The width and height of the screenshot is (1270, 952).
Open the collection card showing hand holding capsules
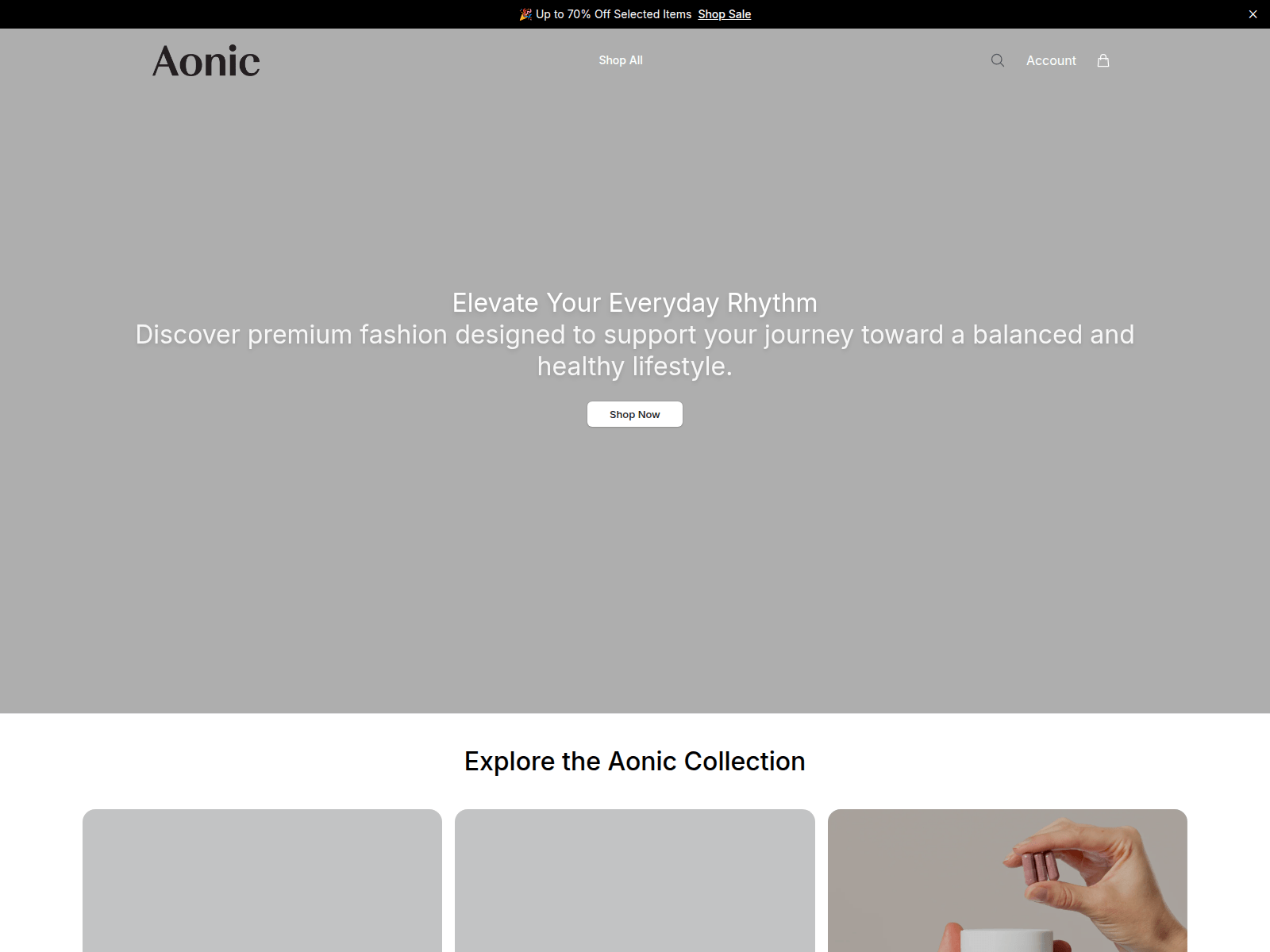pos(1007,881)
